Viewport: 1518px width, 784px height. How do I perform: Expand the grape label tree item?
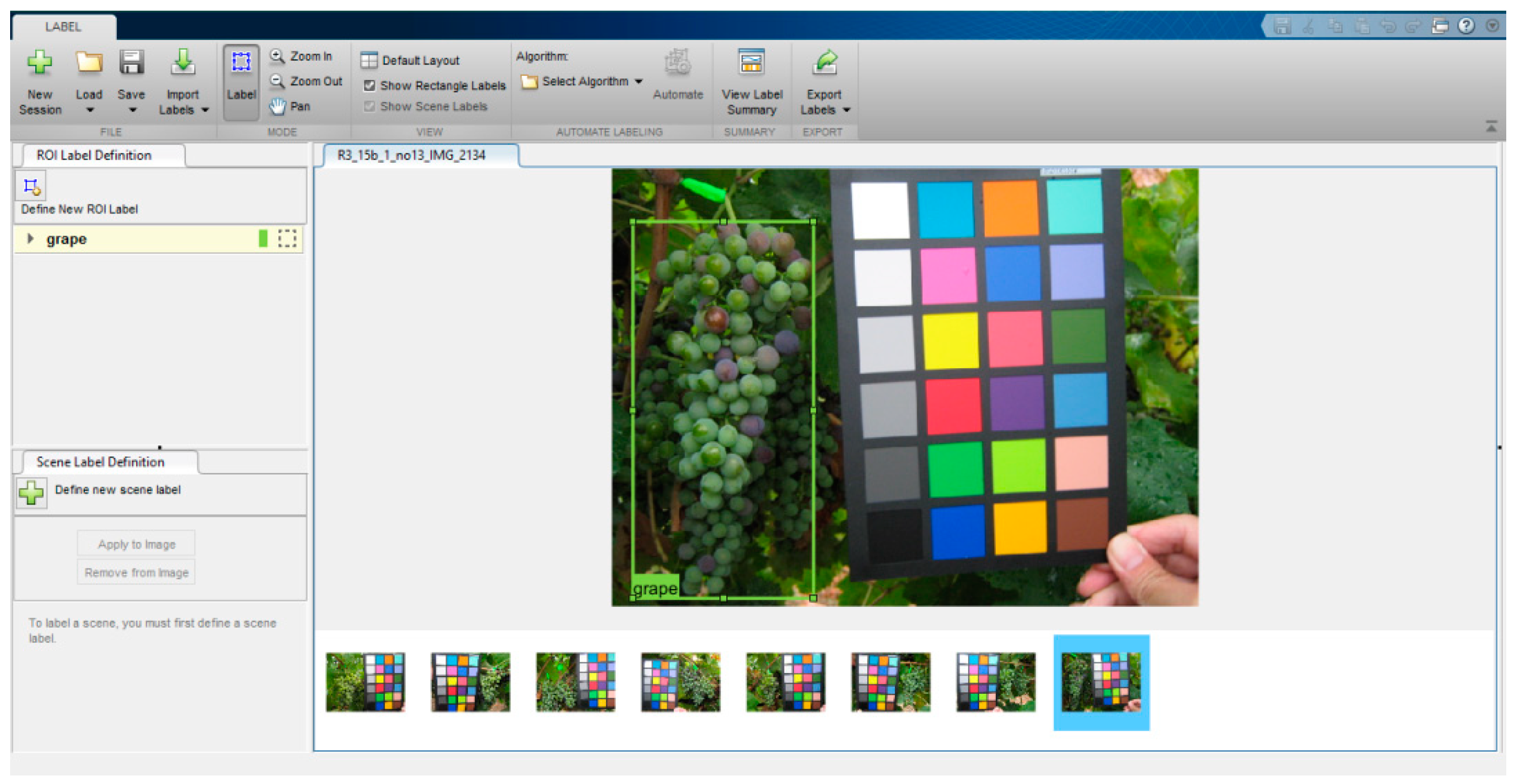click(x=30, y=239)
